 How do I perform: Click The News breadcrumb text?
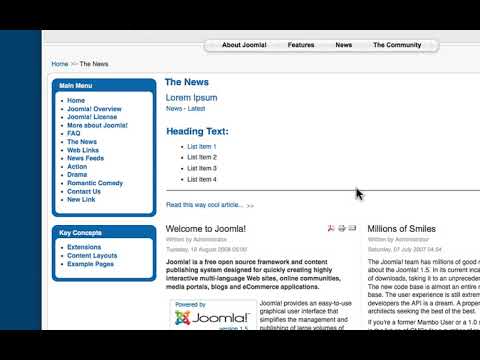coord(94,64)
